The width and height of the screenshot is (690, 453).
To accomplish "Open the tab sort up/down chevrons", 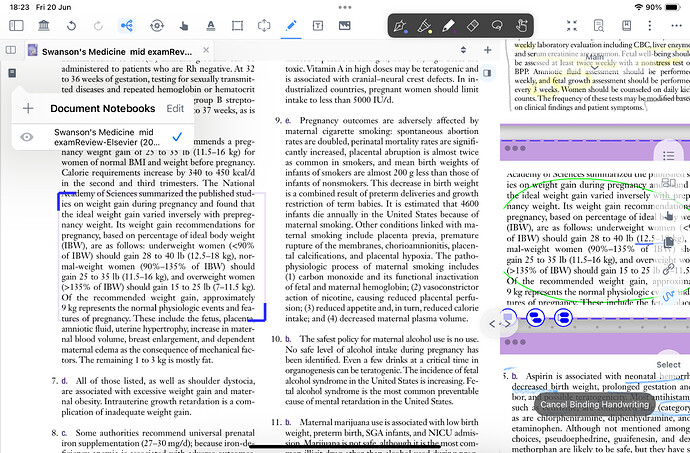I will pyautogui.click(x=463, y=50).
